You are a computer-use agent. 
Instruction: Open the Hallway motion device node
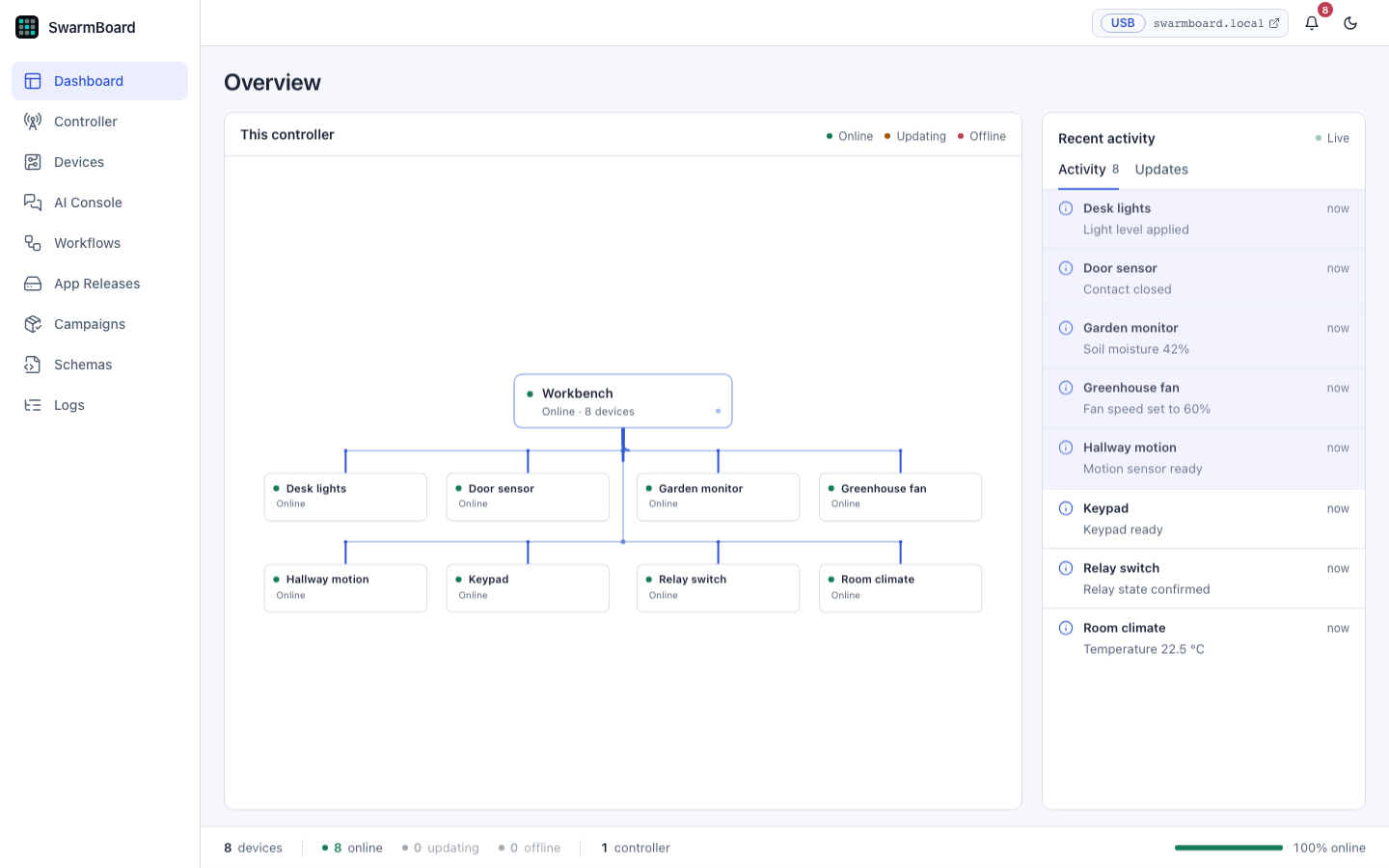click(x=345, y=588)
